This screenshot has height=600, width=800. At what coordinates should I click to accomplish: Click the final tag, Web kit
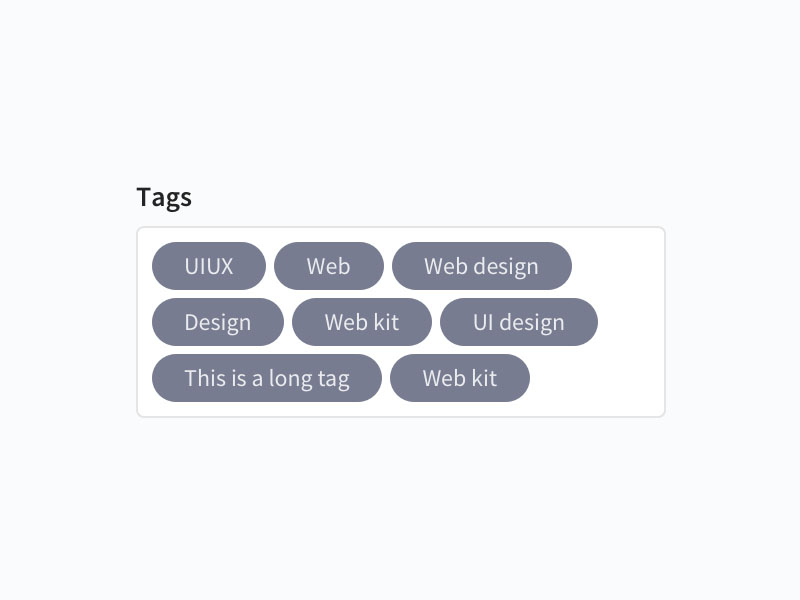click(x=460, y=378)
